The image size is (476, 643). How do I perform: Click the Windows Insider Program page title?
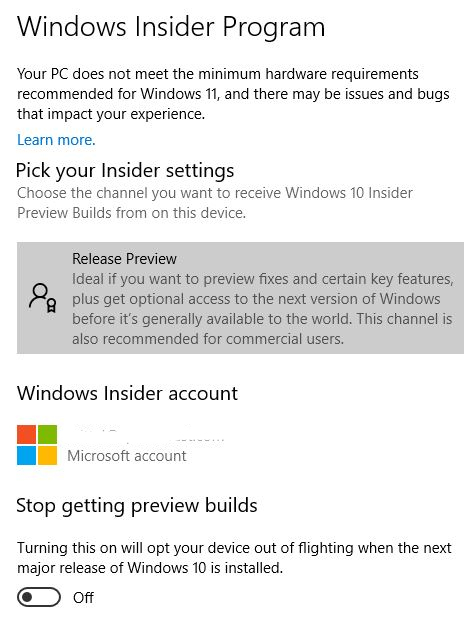[171, 27]
